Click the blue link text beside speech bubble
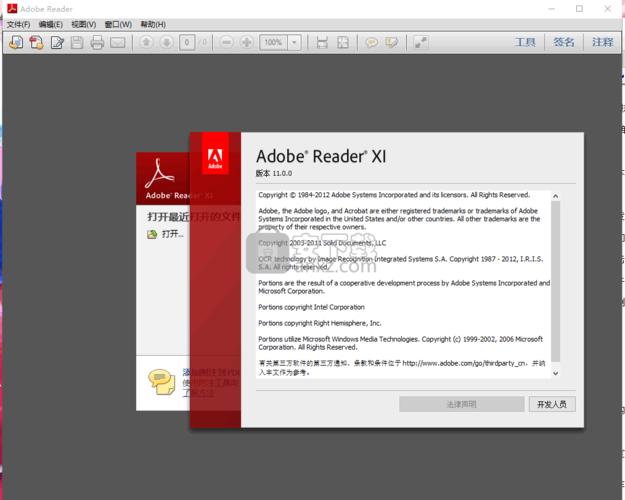 (x=211, y=382)
